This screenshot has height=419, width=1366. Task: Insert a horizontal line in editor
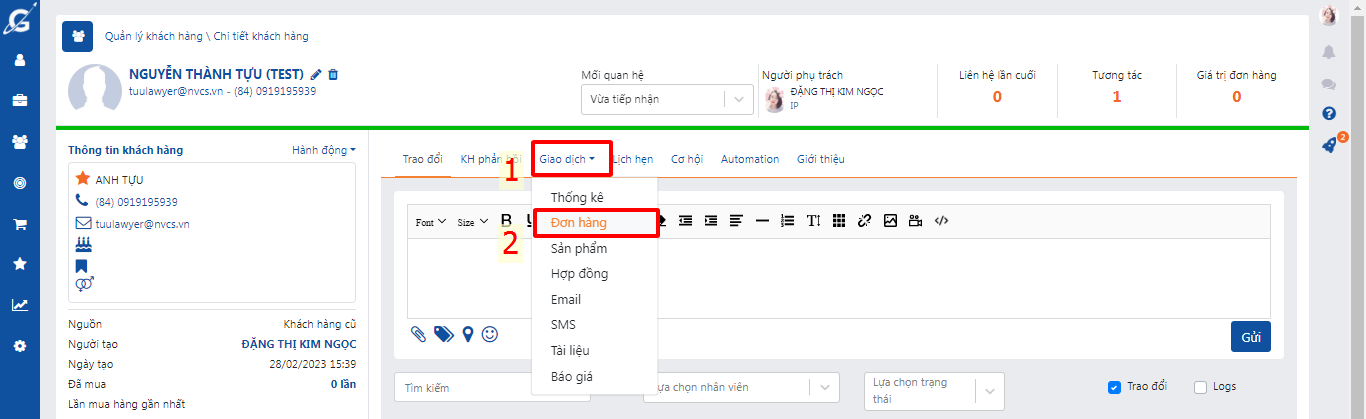click(762, 221)
